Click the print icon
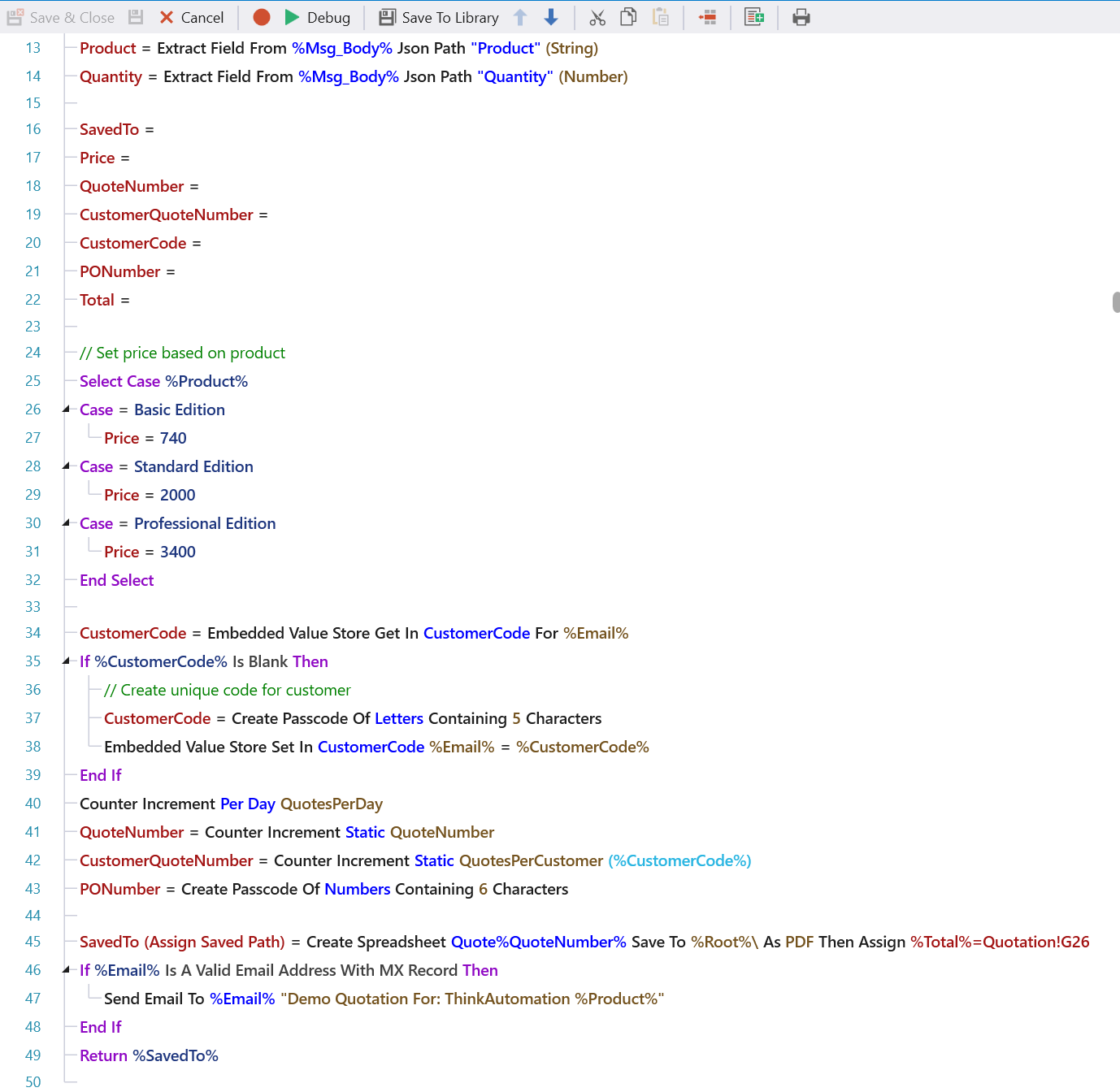 pyautogui.click(x=801, y=17)
